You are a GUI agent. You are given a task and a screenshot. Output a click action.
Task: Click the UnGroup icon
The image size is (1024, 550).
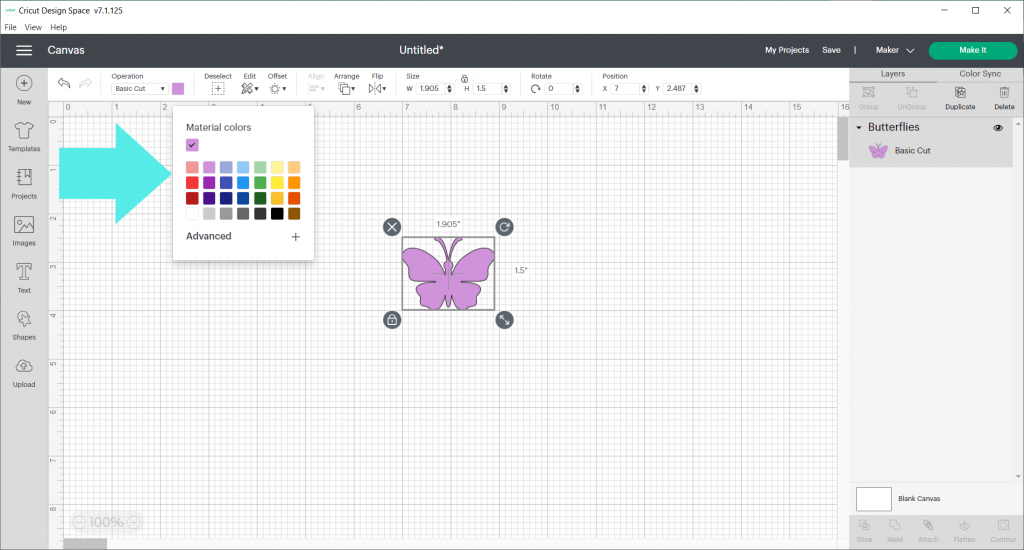pyautogui.click(x=912, y=92)
